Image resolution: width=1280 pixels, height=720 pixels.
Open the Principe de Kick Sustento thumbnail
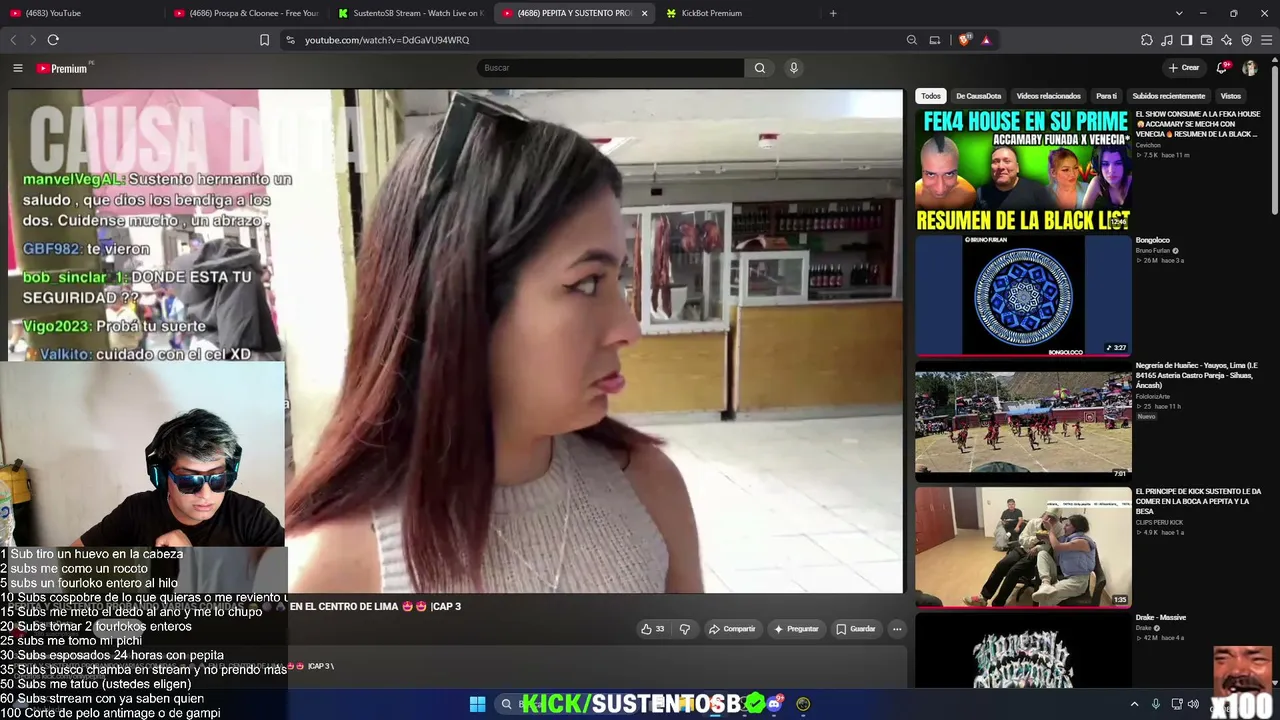pyautogui.click(x=1023, y=547)
